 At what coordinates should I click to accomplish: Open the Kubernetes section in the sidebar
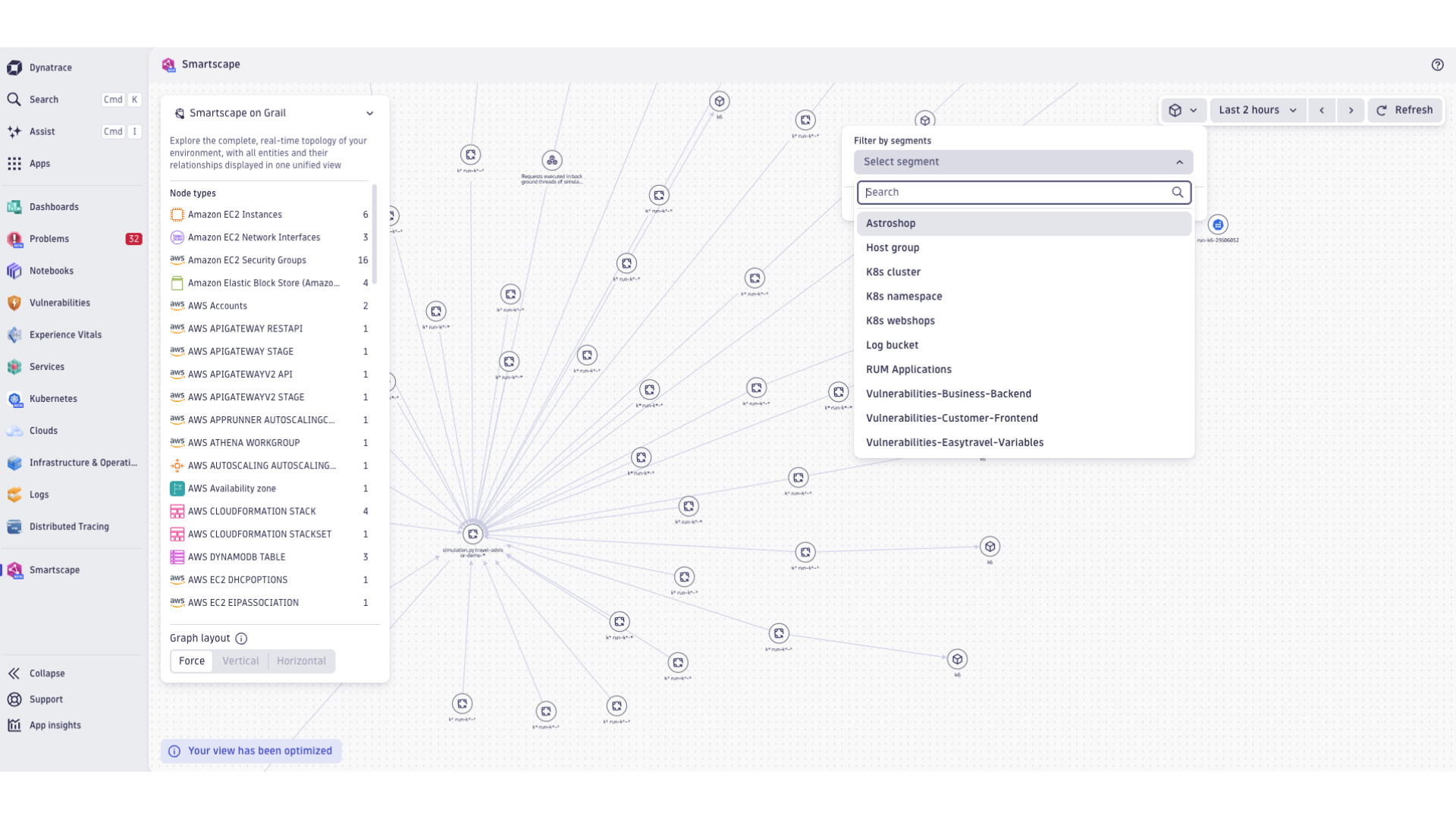point(53,398)
